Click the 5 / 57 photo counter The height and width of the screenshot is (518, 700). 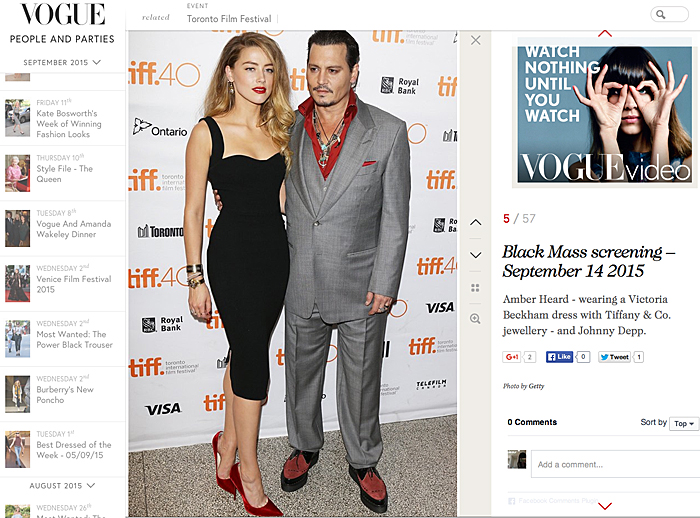[x=519, y=218]
